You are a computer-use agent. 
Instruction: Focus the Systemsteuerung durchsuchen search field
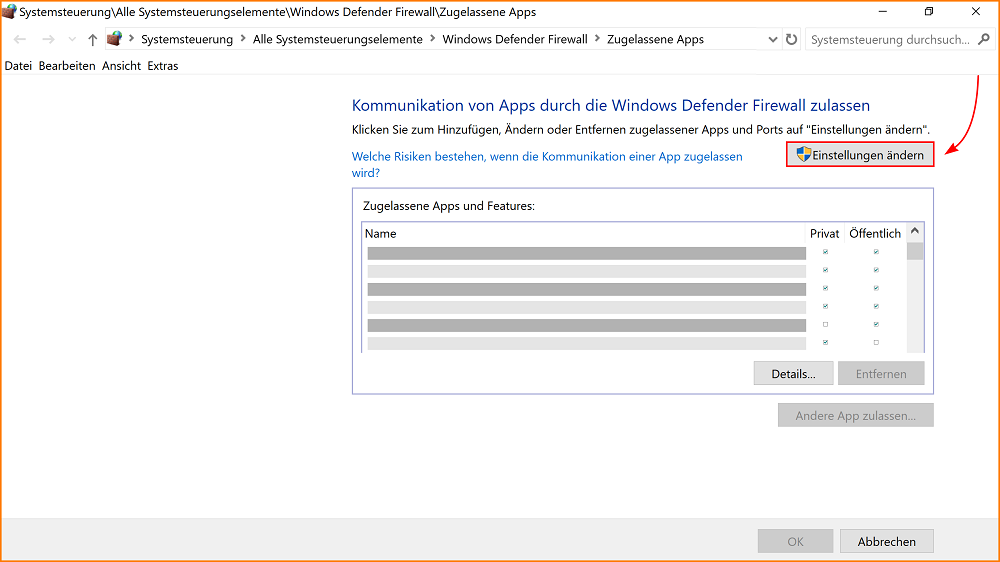(x=890, y=40)
